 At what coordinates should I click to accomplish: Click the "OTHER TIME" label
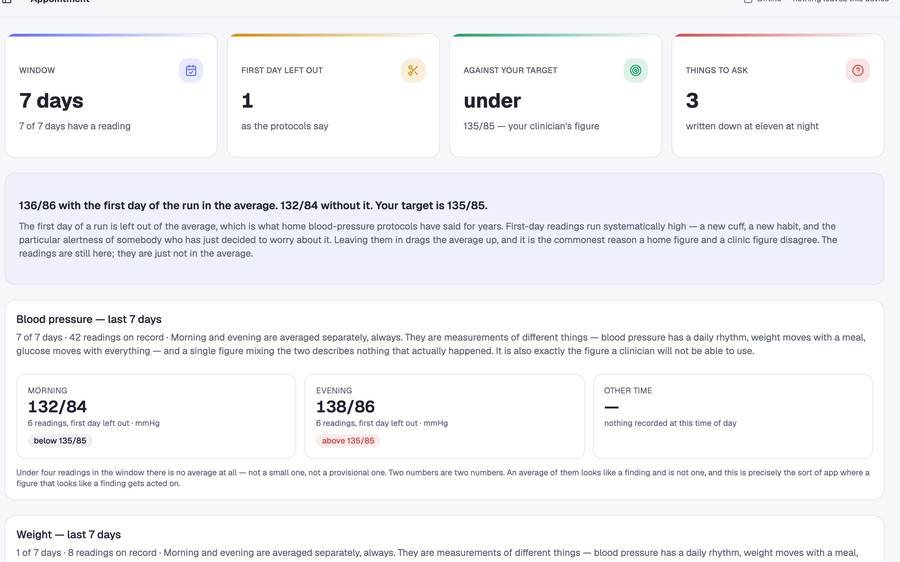pos(628,390)
